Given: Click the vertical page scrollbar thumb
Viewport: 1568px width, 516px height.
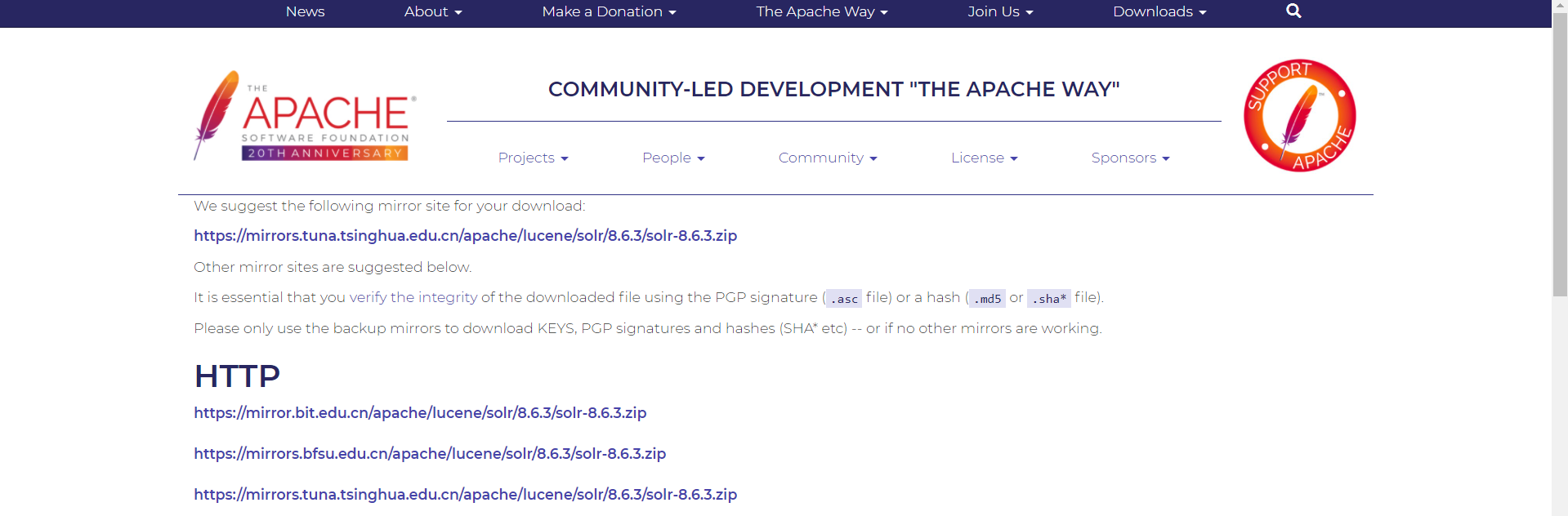Looking at the screenshot, I should click(x=1560, y=155).
